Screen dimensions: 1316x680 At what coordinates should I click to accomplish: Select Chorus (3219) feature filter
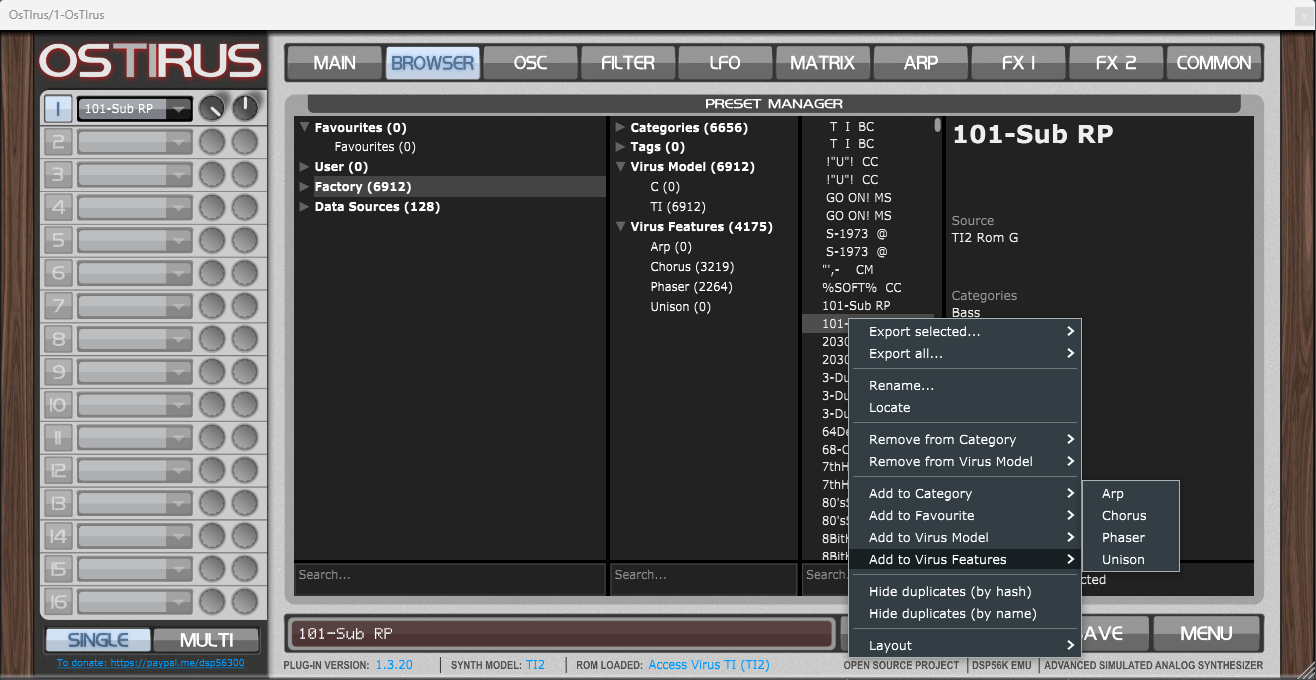(x=692, y=267)
